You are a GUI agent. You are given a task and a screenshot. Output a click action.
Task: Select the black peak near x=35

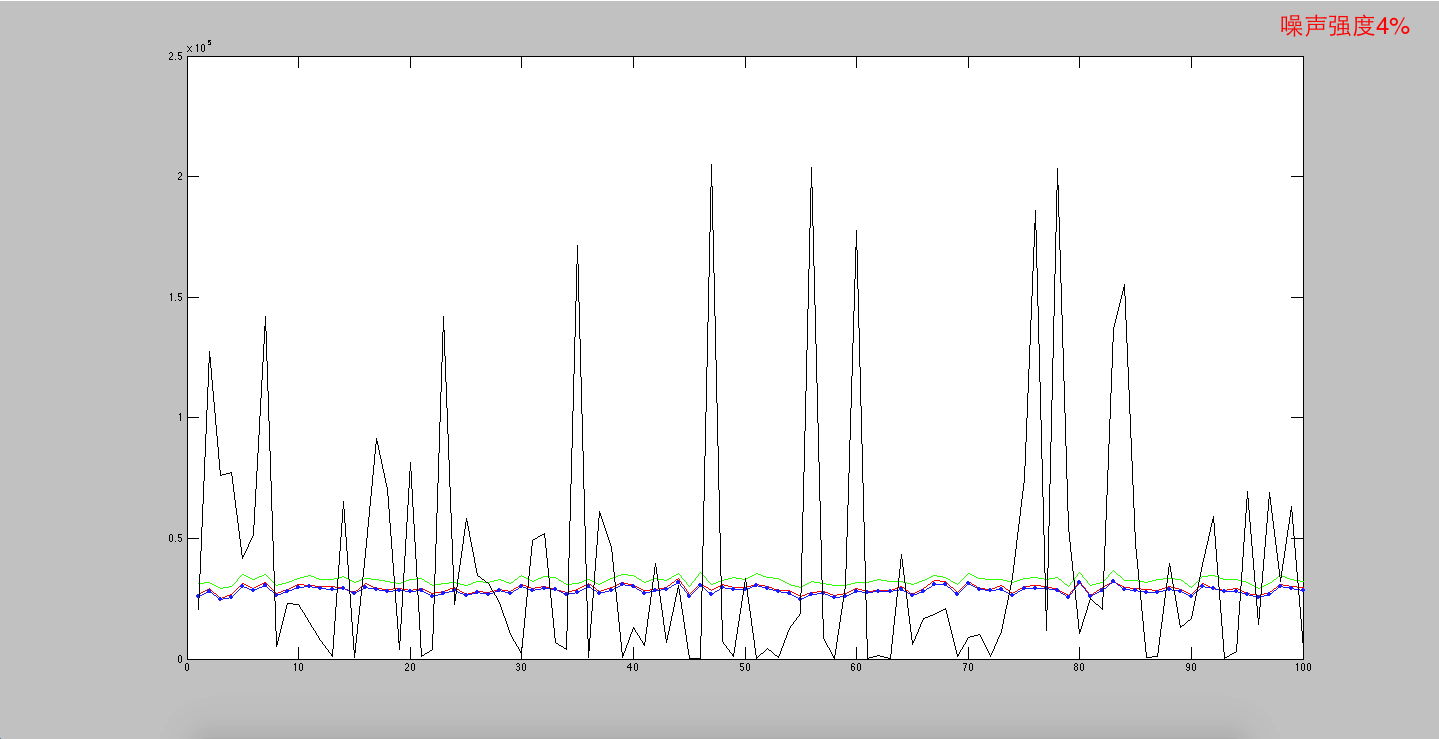(577, 246)
